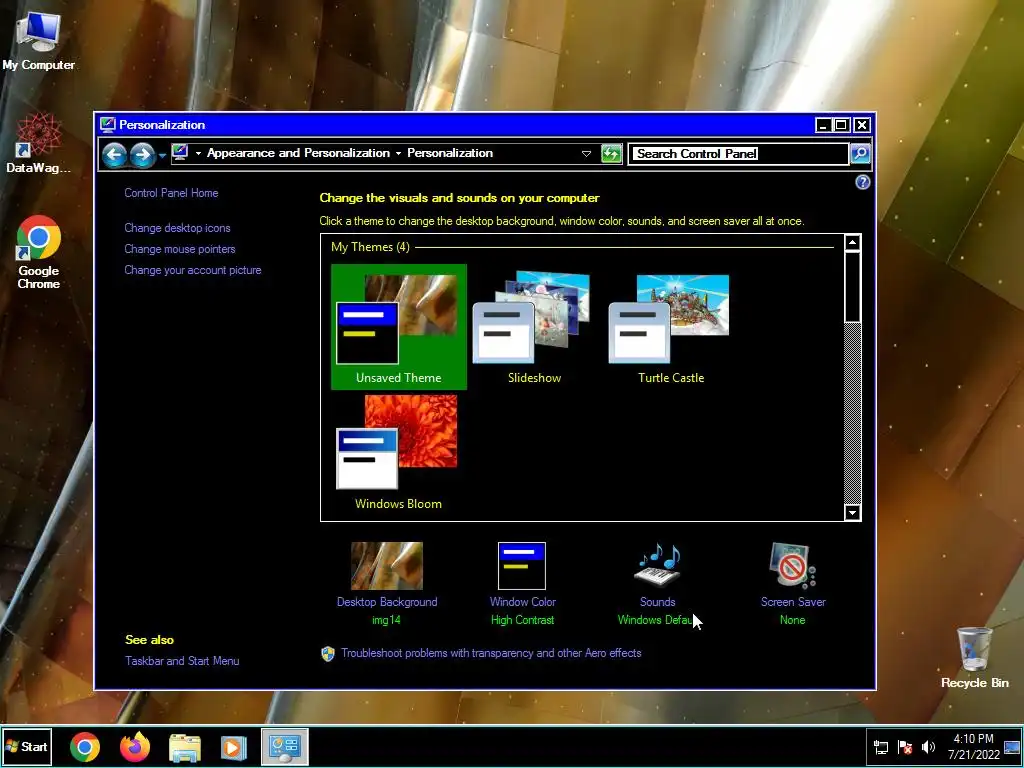Click the Show desktop tray button

1013,747
